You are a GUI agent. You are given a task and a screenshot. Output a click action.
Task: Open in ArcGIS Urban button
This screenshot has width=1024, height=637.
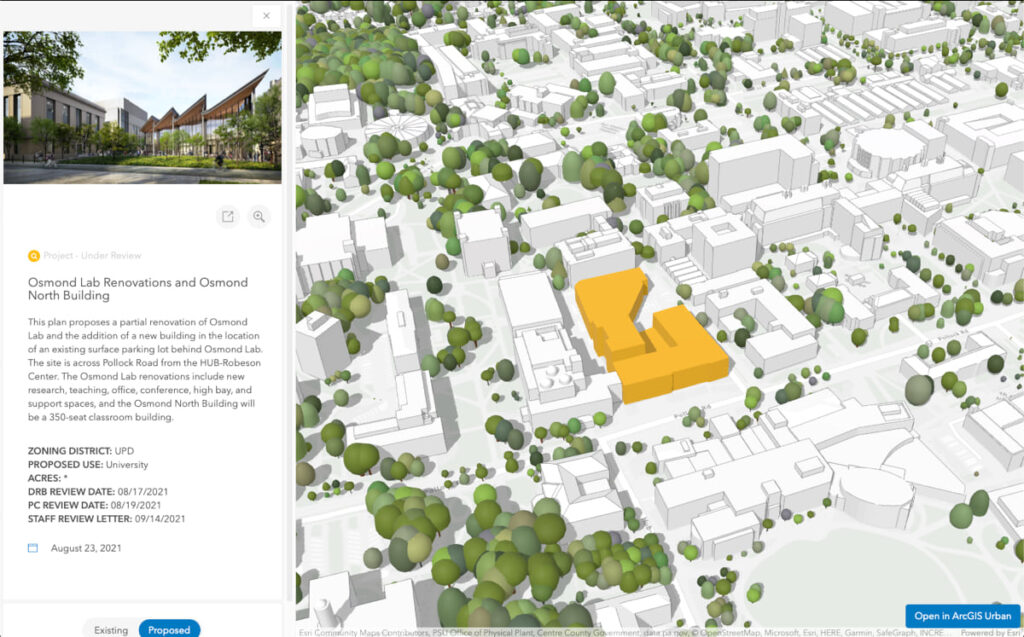tap(963, 615)
